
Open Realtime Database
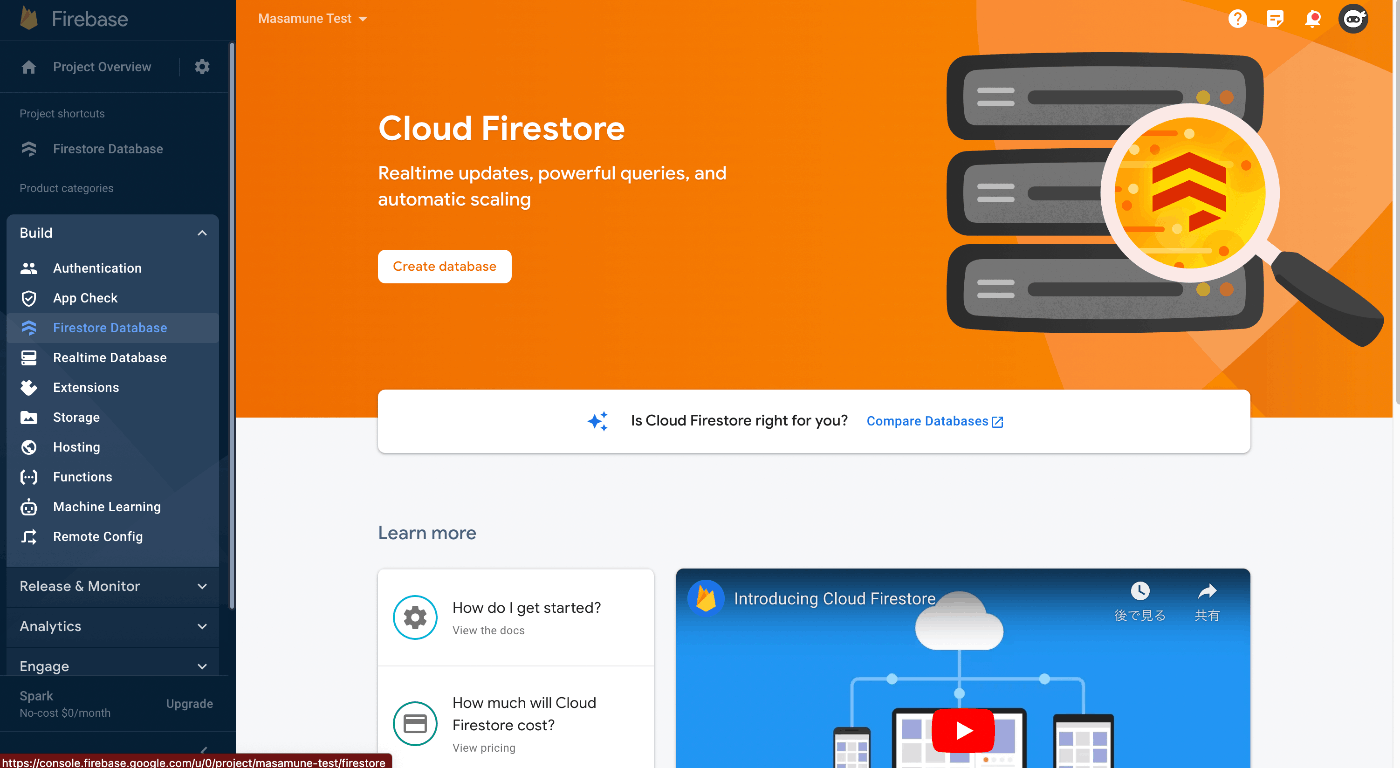110,357
